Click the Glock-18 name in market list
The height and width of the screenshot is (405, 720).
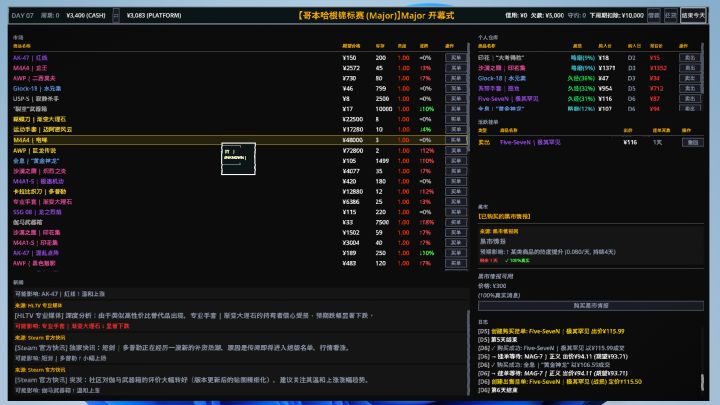37,89
